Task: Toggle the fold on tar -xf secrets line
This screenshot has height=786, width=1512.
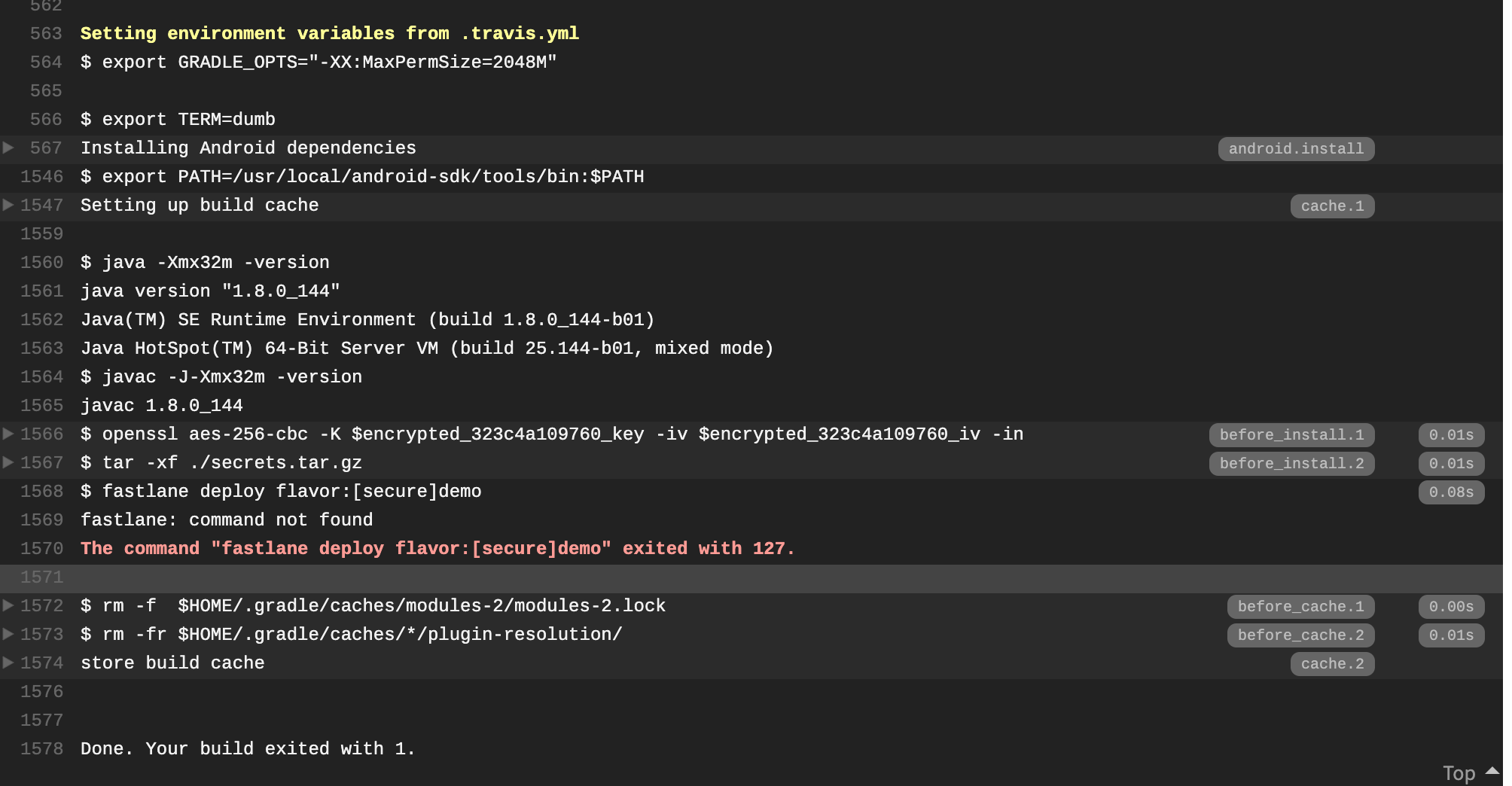Action: tap(8, 463)
